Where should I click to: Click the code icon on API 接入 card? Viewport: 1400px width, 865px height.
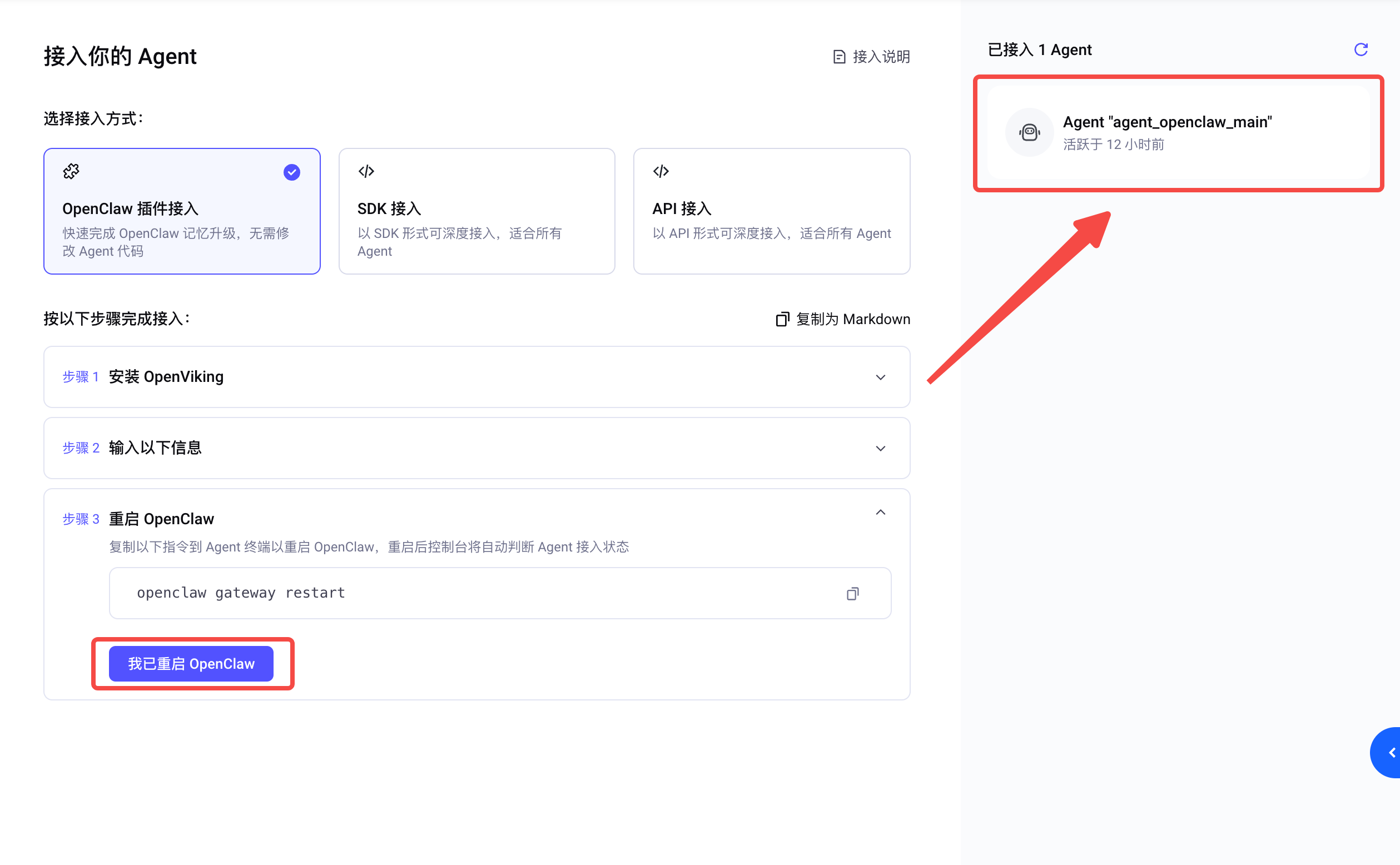(661, 171)
